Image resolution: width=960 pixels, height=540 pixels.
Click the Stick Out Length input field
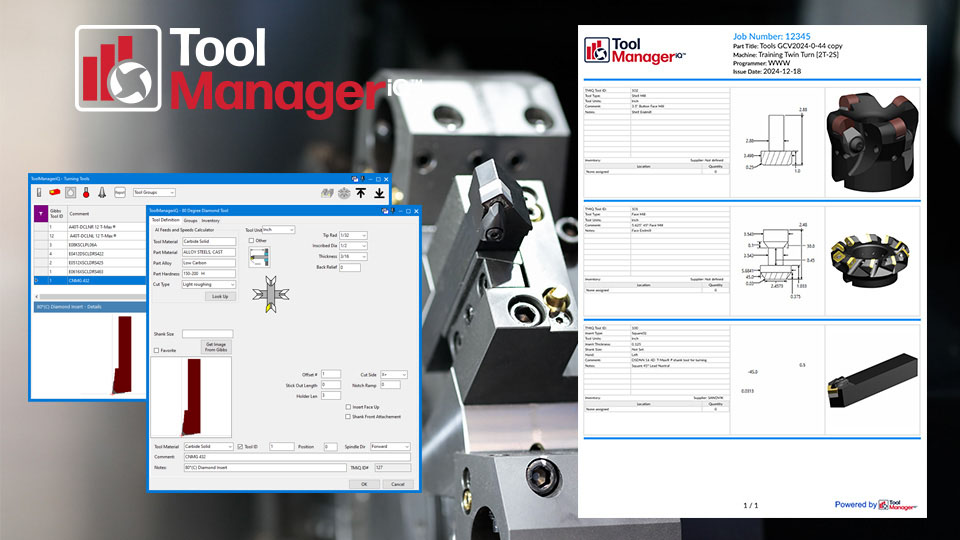click(x=331, y=384)
